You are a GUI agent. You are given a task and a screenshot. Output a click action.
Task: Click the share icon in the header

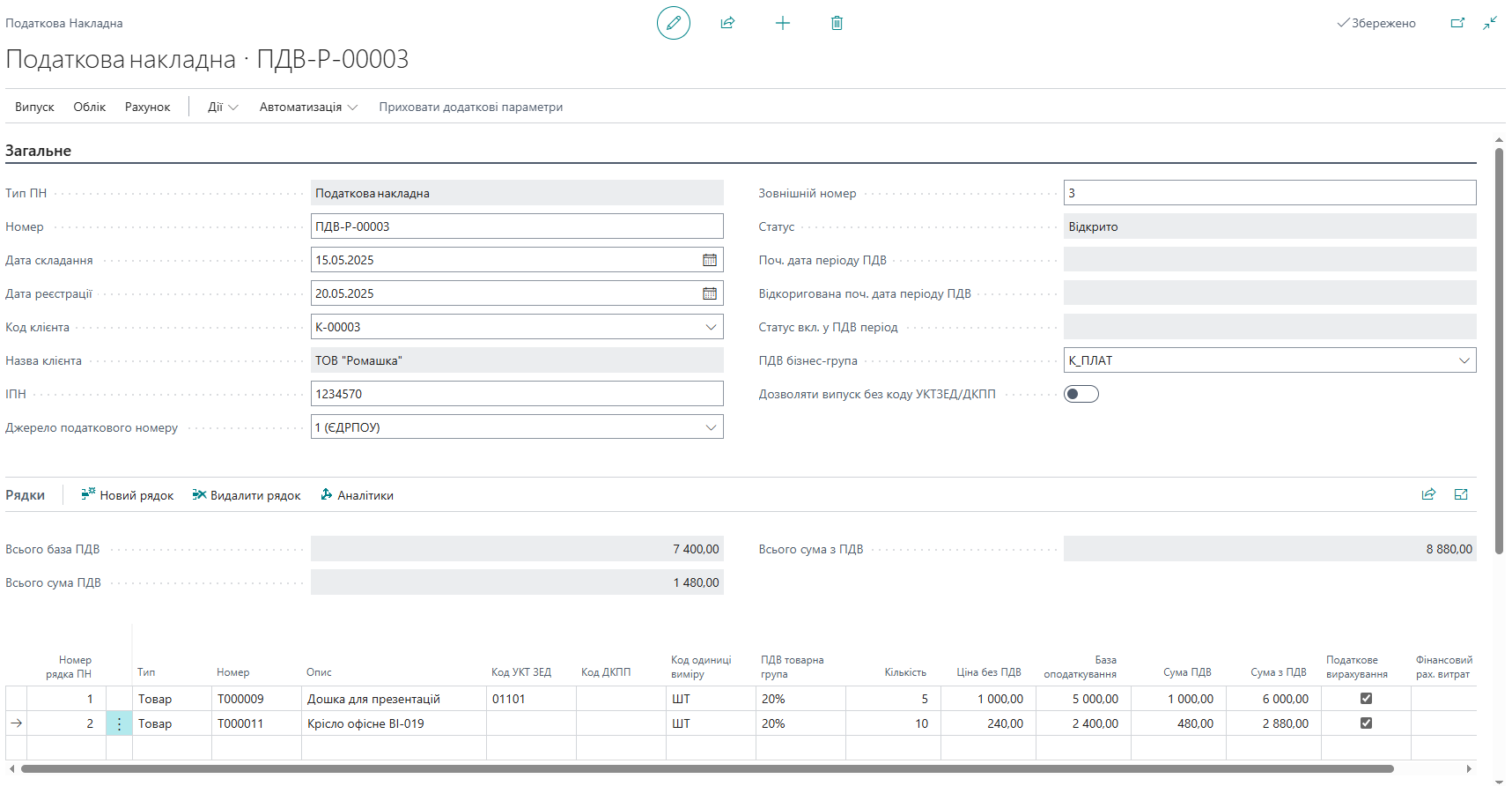tap(727, 23)
